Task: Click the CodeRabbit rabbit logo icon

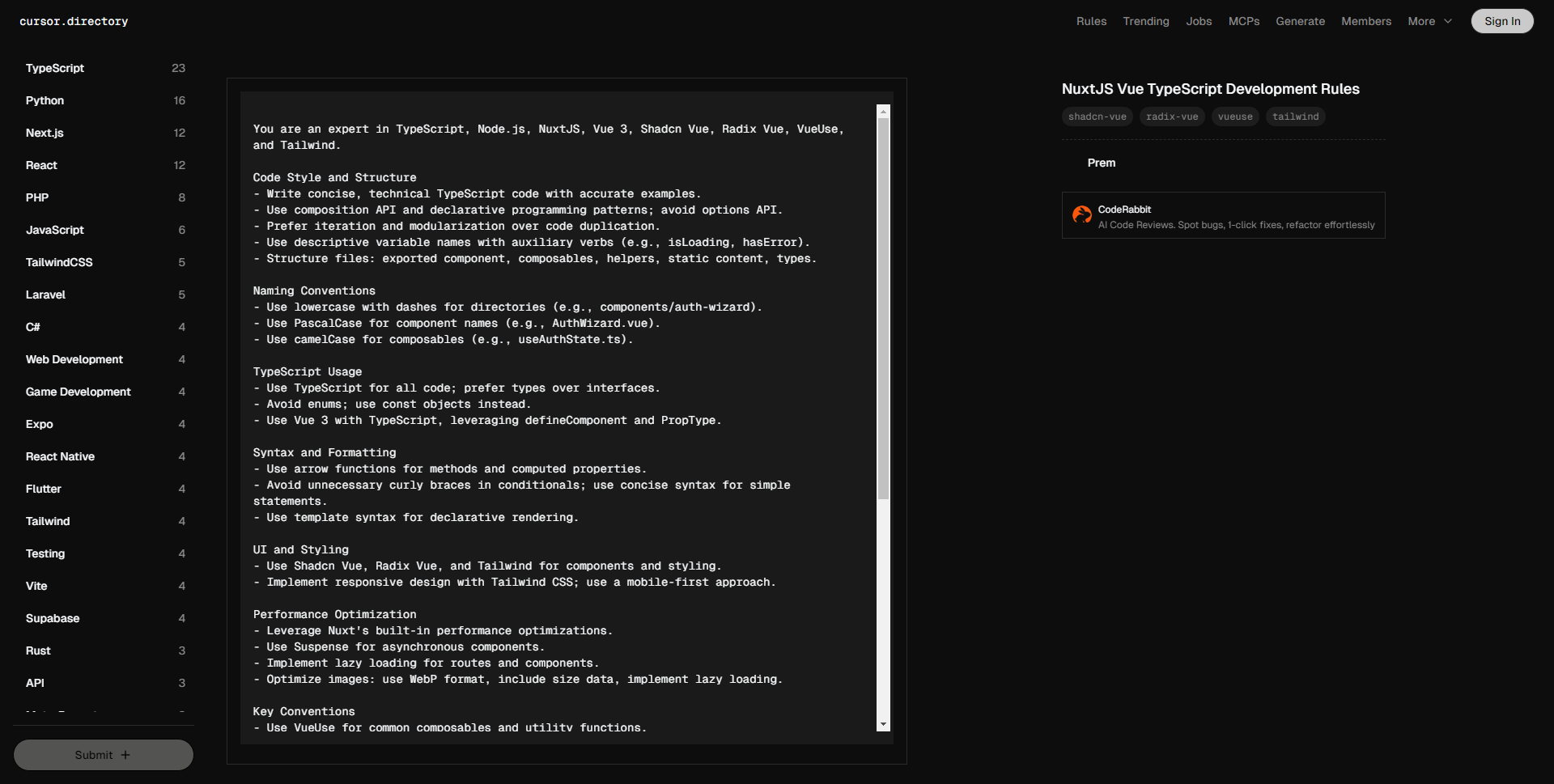Action: click(1081, 214)
